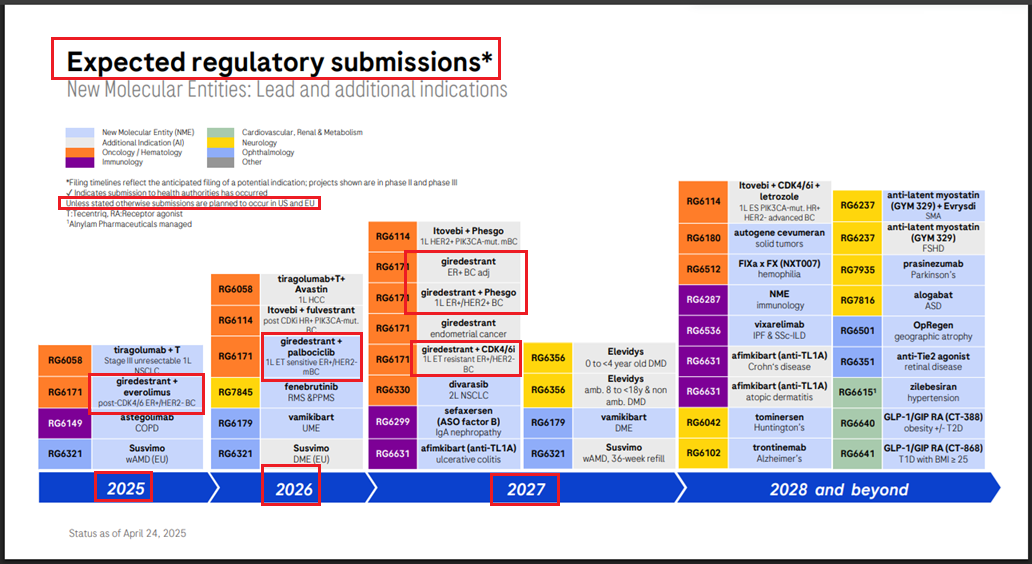Click the yellow RG6042 code cell
This screenshot has height=564, width=1032.
click(x=704, y=423)
